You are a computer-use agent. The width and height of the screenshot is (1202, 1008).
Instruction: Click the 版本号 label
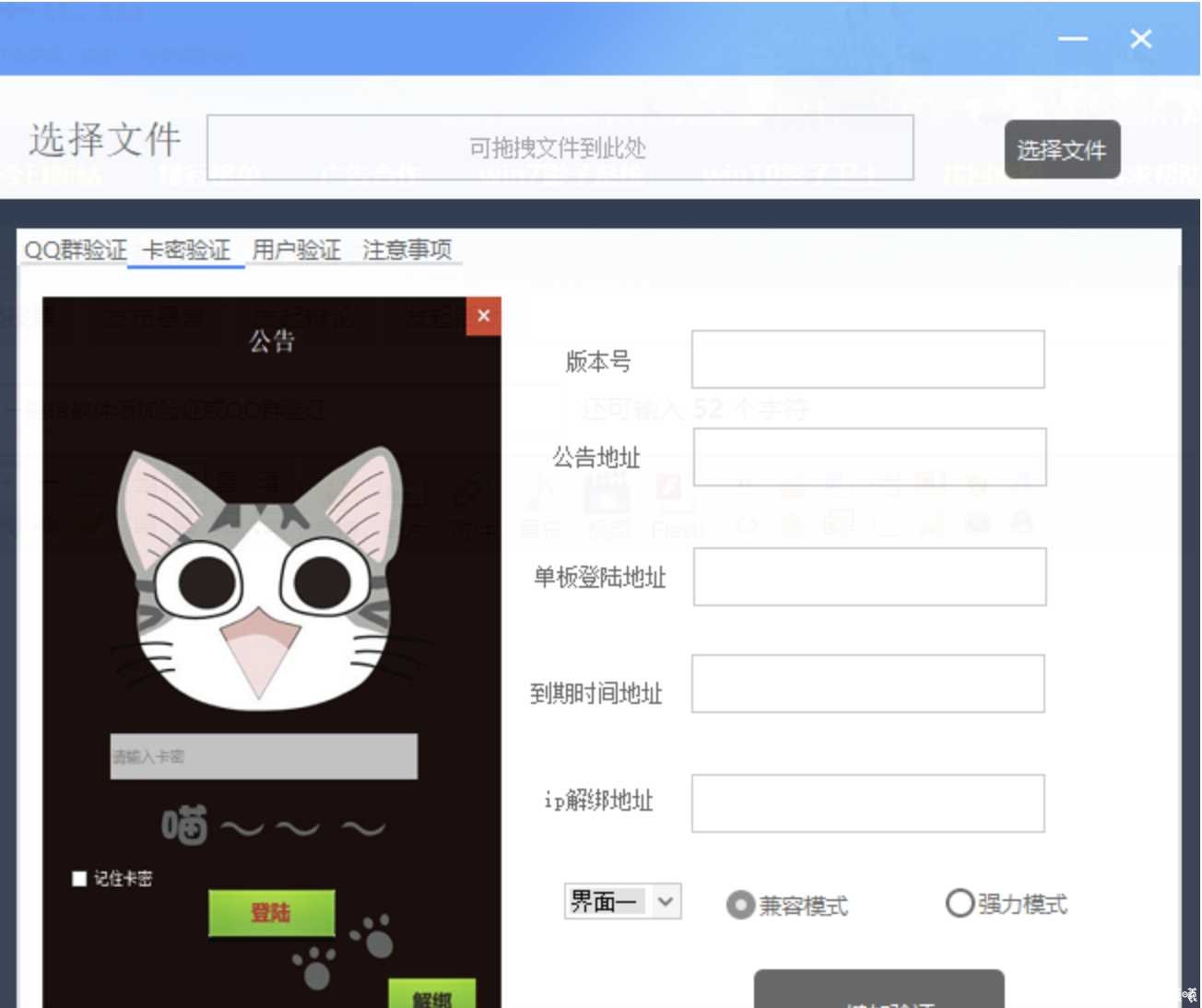(x=598, y=361)
